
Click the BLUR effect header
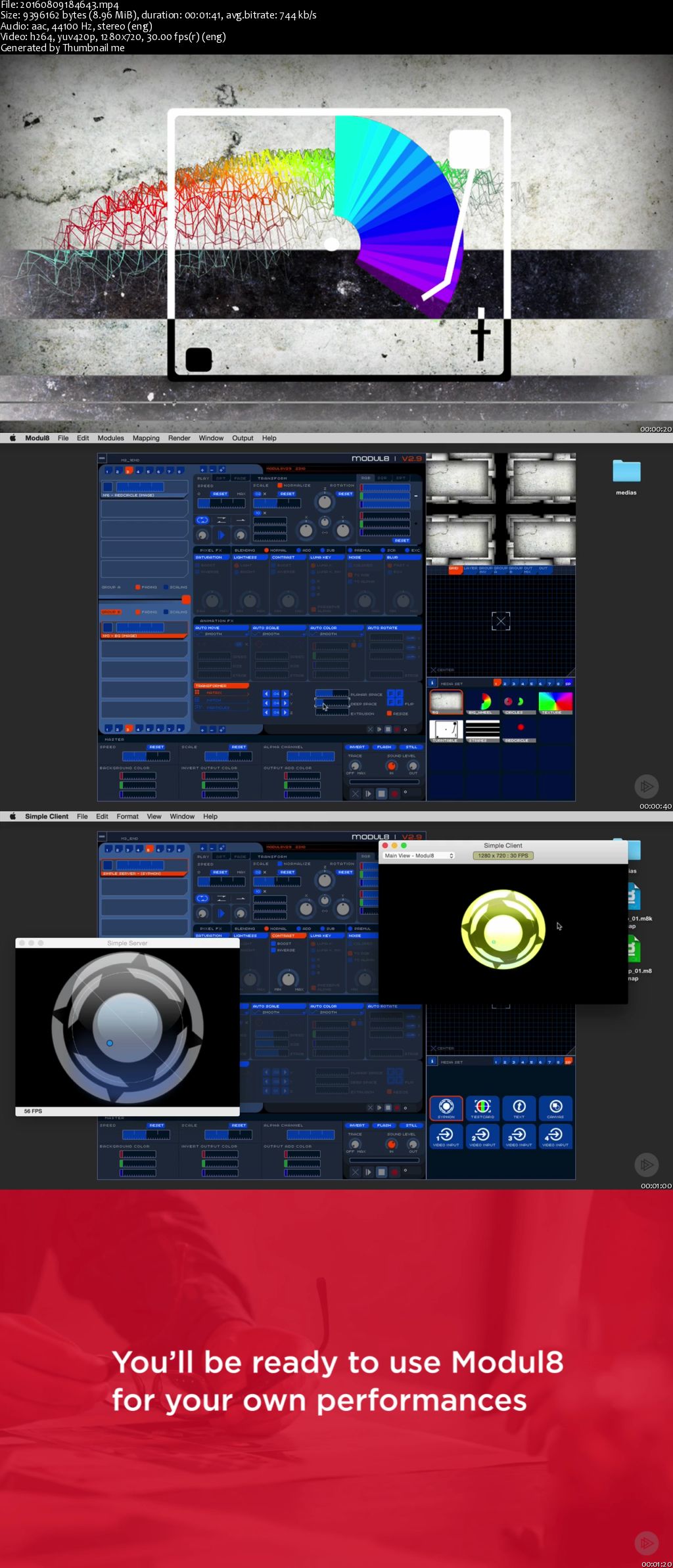coord(404,557)
